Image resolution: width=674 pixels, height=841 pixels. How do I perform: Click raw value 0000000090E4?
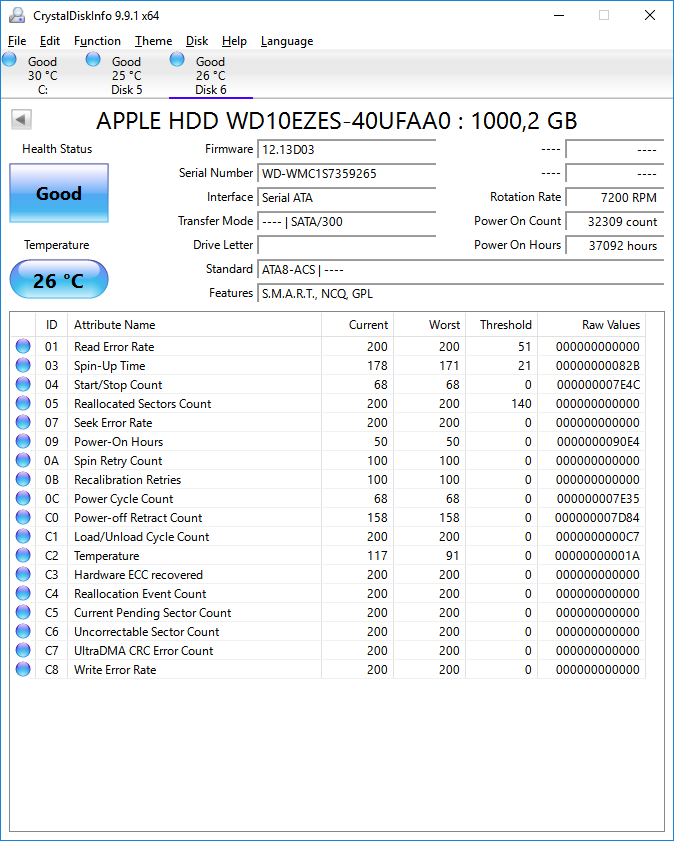(x=598, y=442)
